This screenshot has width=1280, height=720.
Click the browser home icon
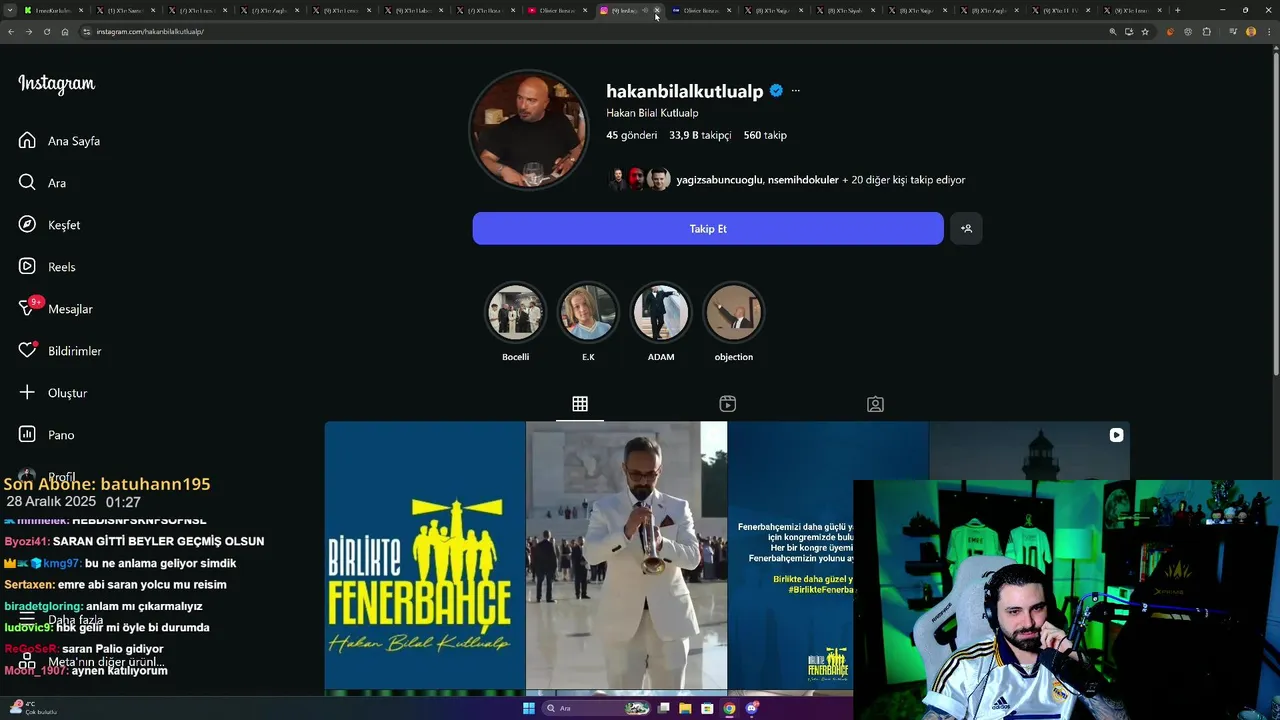65,32
